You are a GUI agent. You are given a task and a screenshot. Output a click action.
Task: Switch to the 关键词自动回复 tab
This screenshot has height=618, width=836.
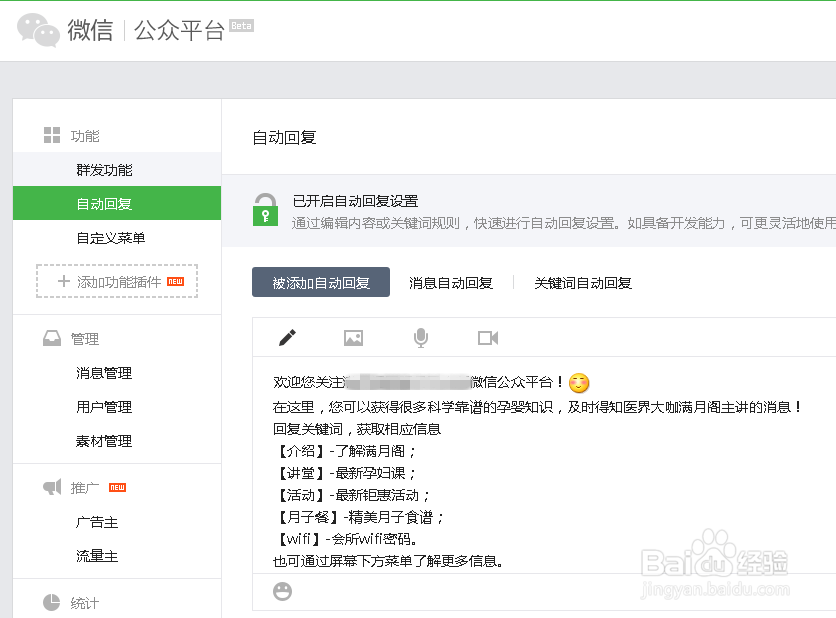click(584, 282)
